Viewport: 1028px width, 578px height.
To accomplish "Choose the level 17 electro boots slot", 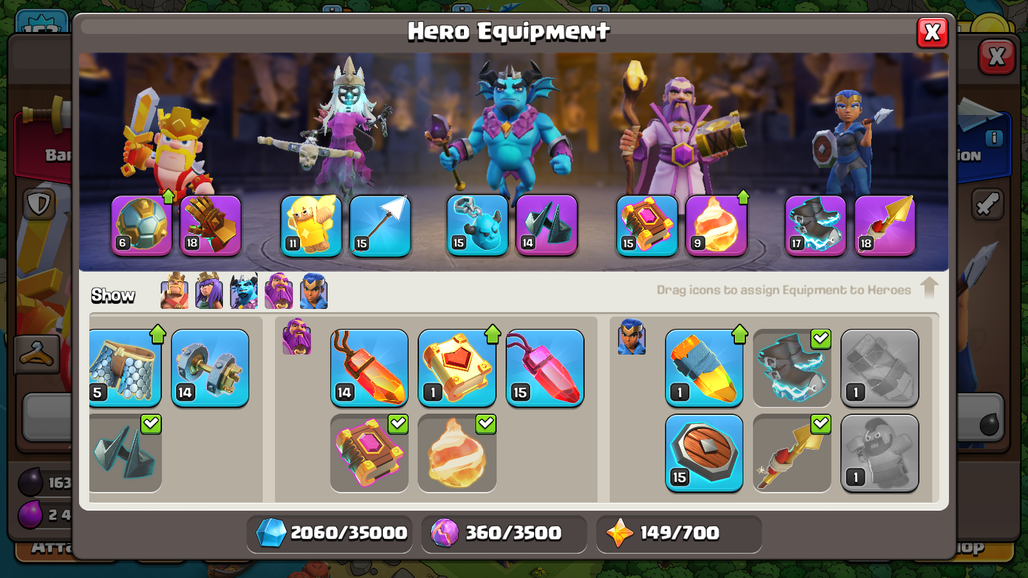I will click(x=816, y=225).
